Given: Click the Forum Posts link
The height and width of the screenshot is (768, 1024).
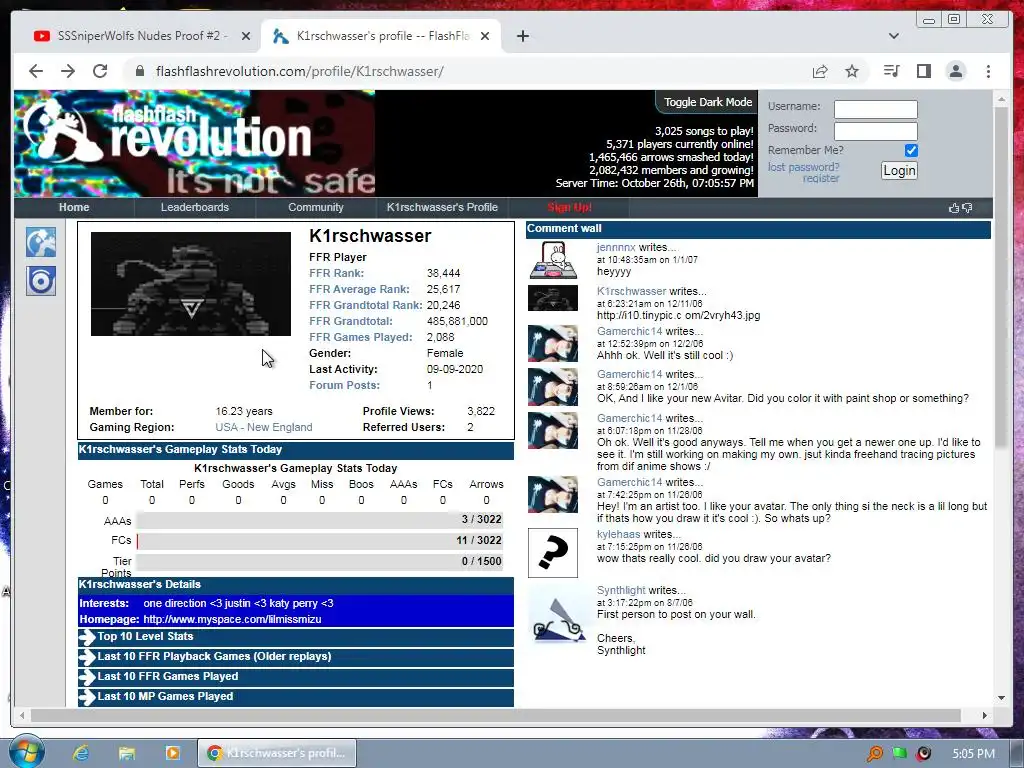Looking at the screenshot, I should [x=344, y=385].
